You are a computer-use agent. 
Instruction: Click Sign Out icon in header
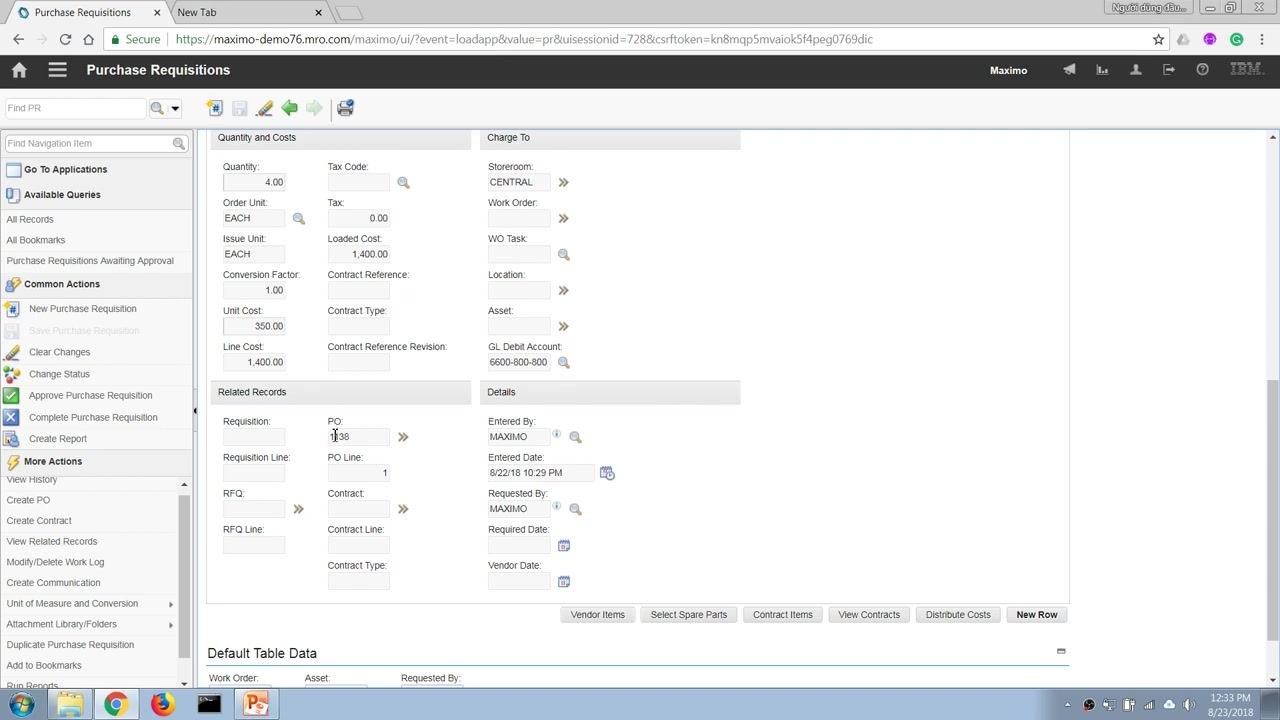tap(1169, 70)
